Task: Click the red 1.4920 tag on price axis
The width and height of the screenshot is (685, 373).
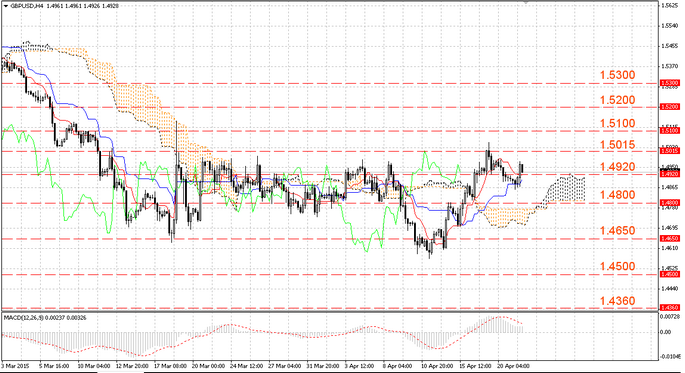Action: click(x=670, y=174)
